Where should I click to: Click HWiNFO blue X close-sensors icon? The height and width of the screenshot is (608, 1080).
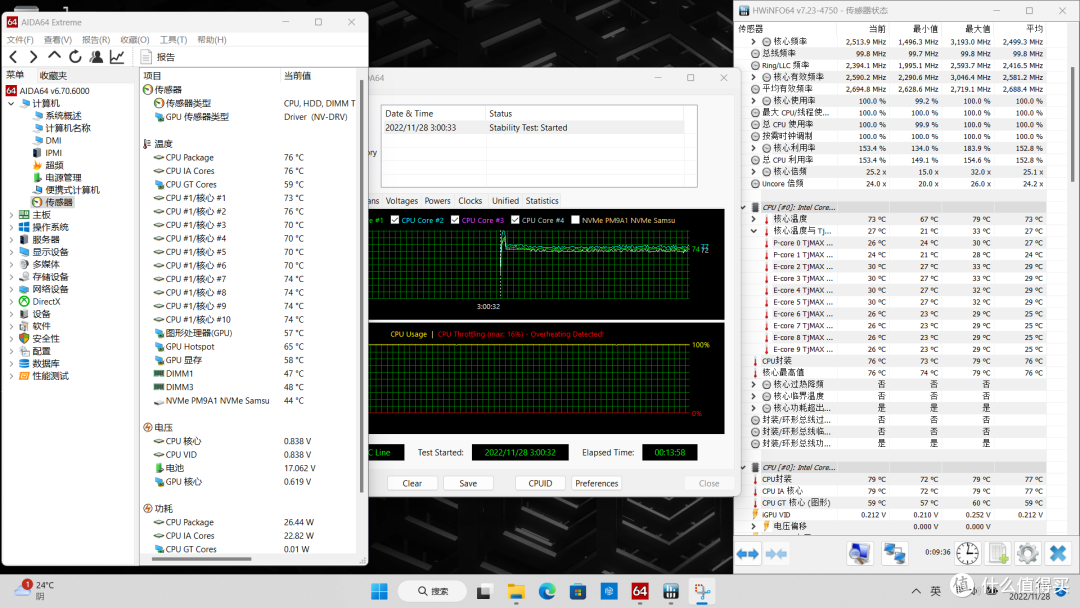pyautogui.click(x=1058, y=553)
